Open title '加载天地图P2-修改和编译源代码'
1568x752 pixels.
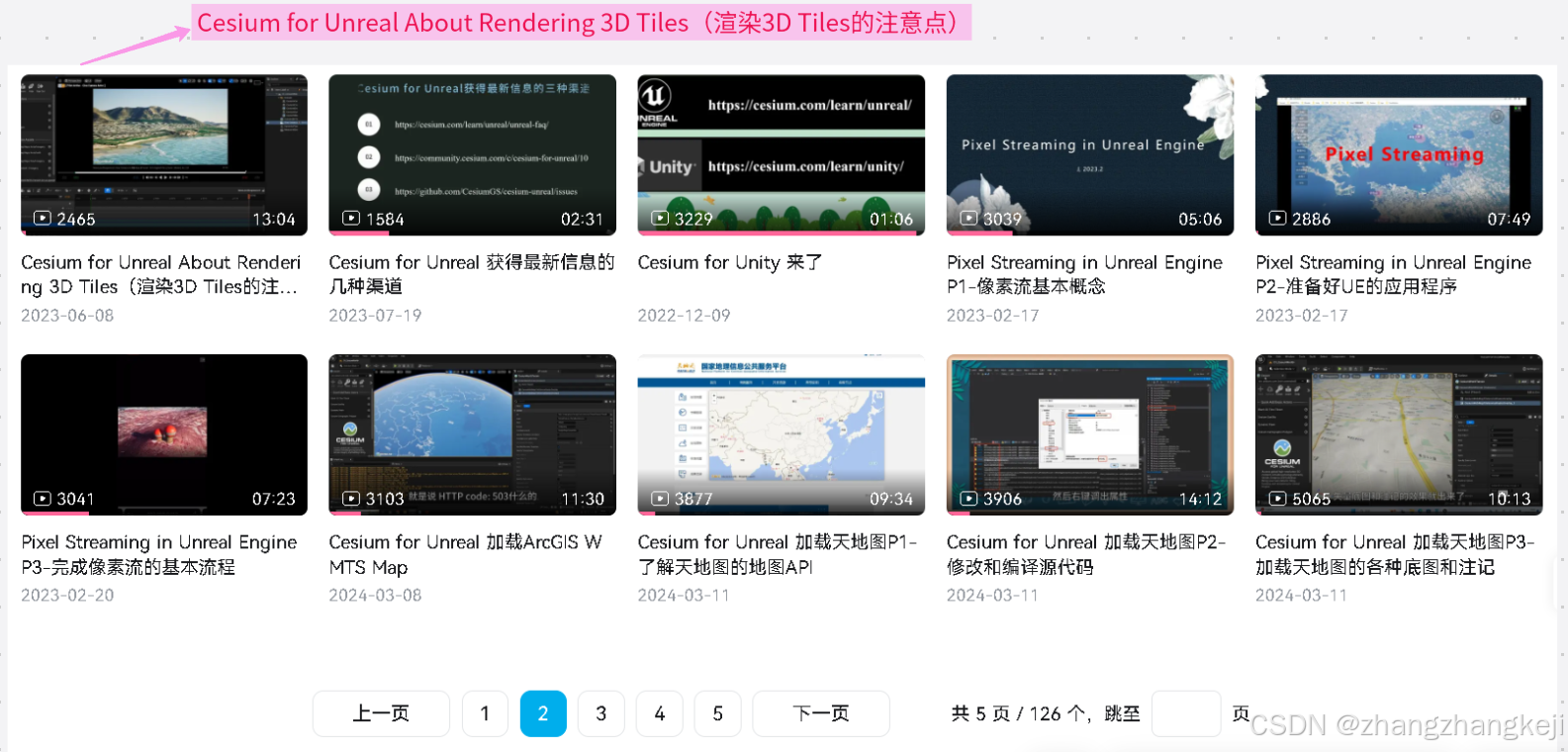tap(1086, 554)
